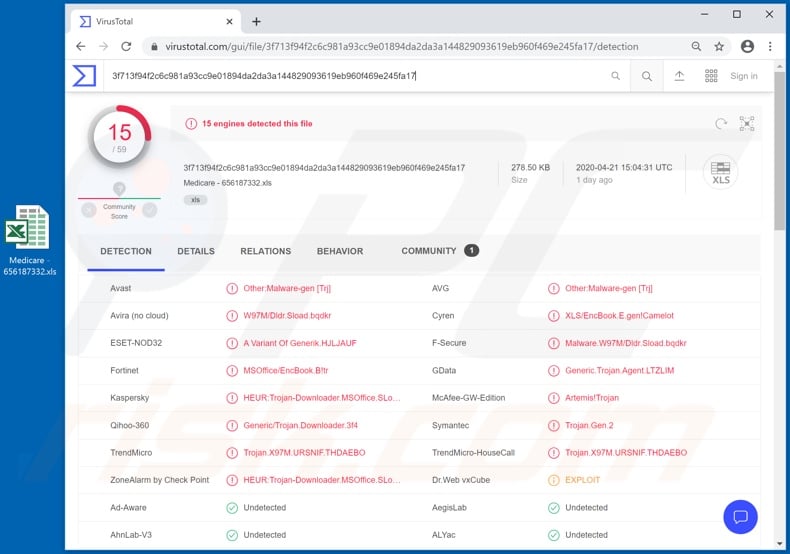The height and width of the screenshot is (554, 790).
Task: Go back using browser back arrow
Action: 81,46
